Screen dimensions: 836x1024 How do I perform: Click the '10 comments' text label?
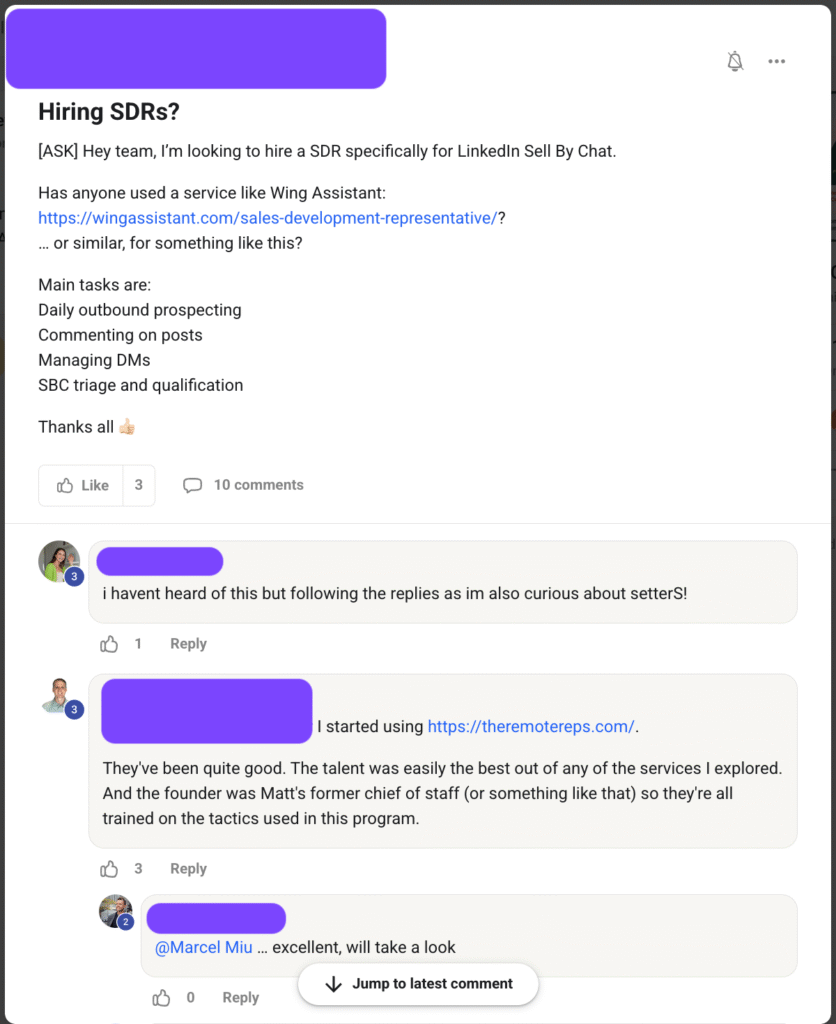point(258,485)
